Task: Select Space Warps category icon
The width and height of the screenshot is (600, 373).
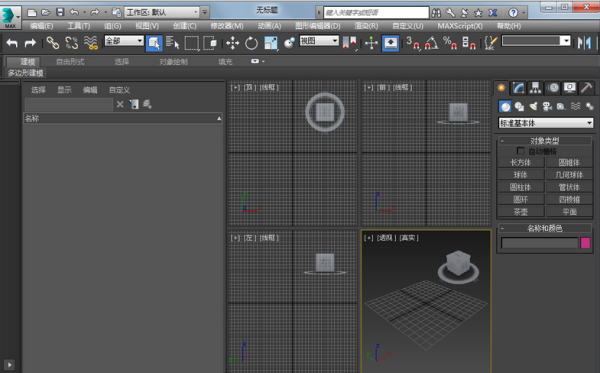Action: pyautogui.click(x=576, y=106)
